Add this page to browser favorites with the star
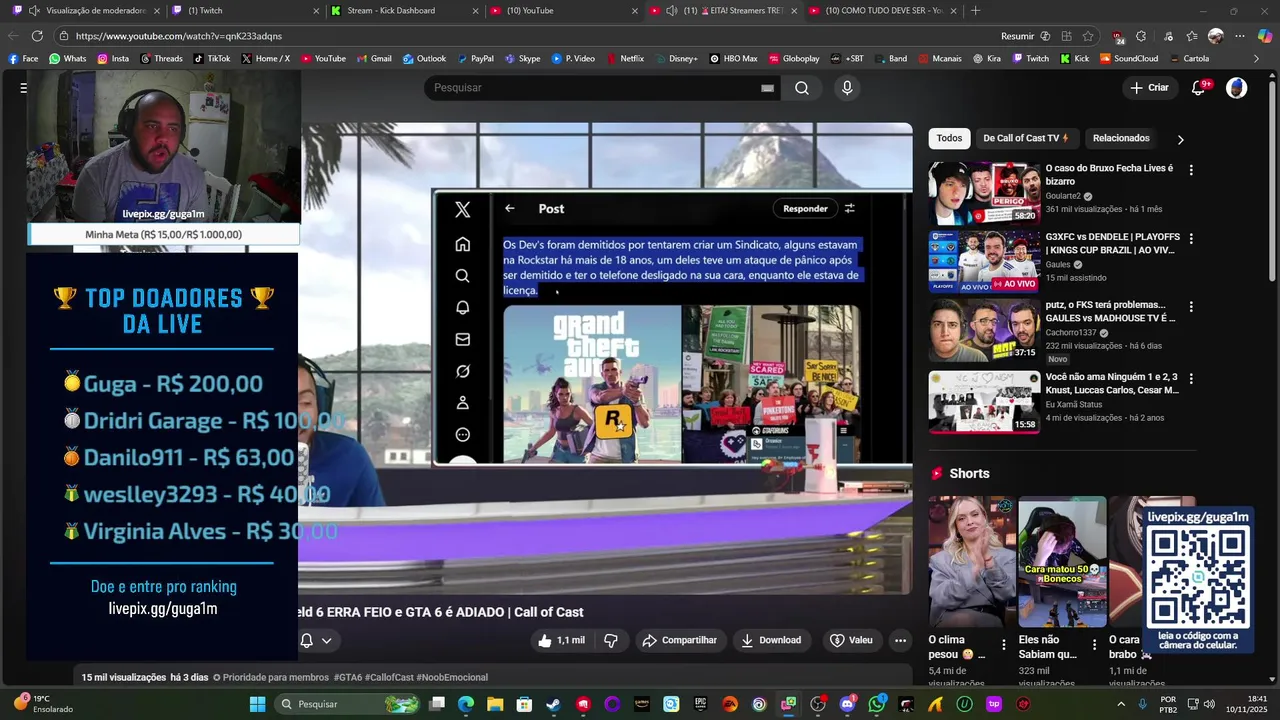The image size is (1280, 720). [1088, 36]
